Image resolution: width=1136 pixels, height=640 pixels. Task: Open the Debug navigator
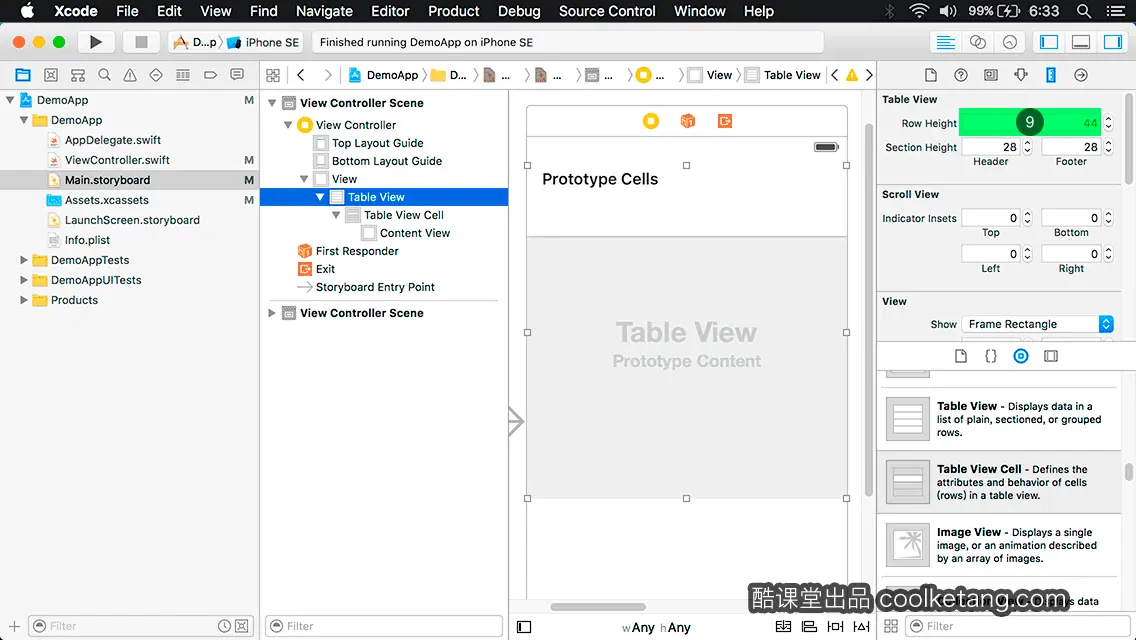click(183, 75)
